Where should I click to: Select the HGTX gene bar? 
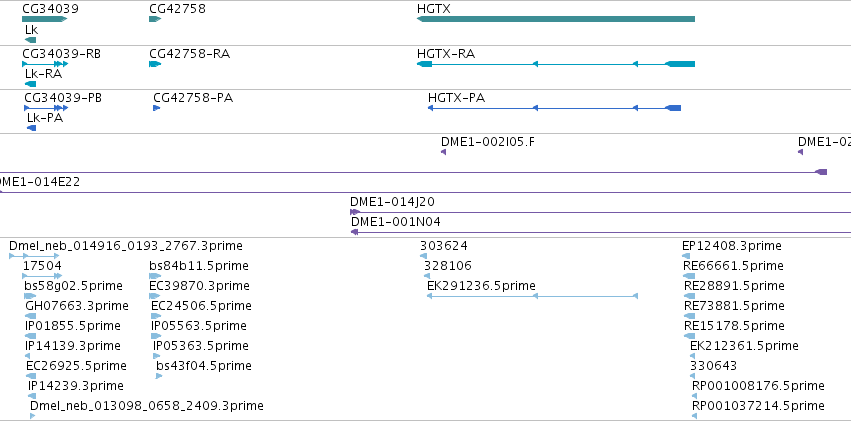coord(556,20)
